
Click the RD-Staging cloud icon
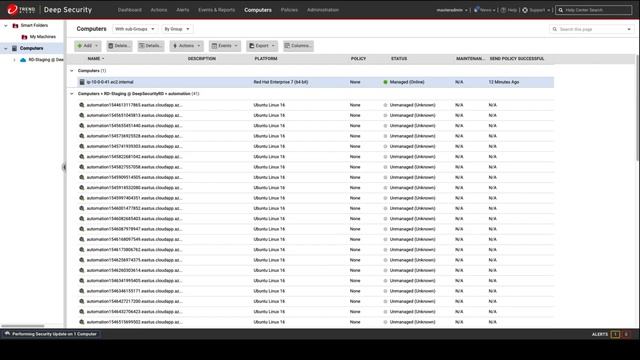point(23,60)
